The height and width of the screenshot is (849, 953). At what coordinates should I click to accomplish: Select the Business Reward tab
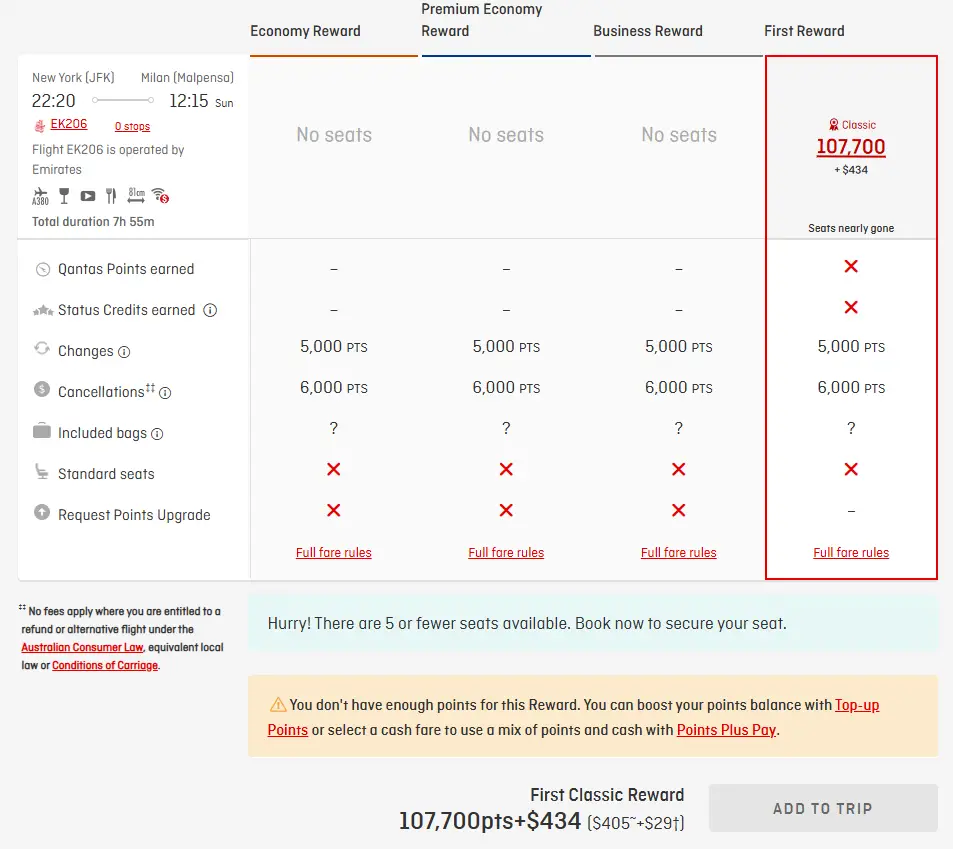click(648, 31)
